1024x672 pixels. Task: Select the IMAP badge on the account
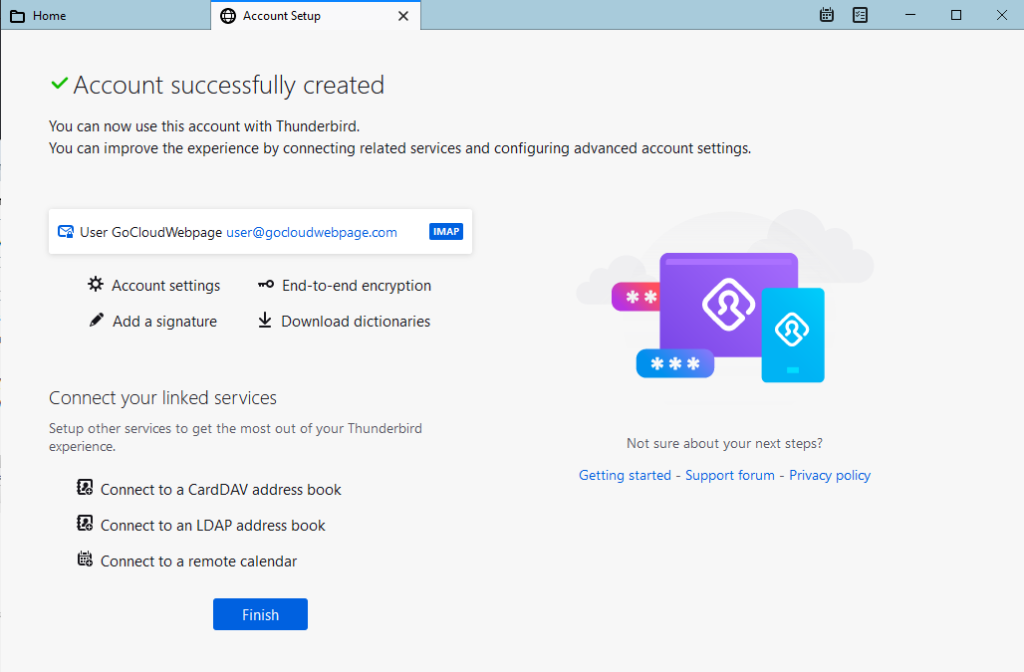(x=446, y=231)
